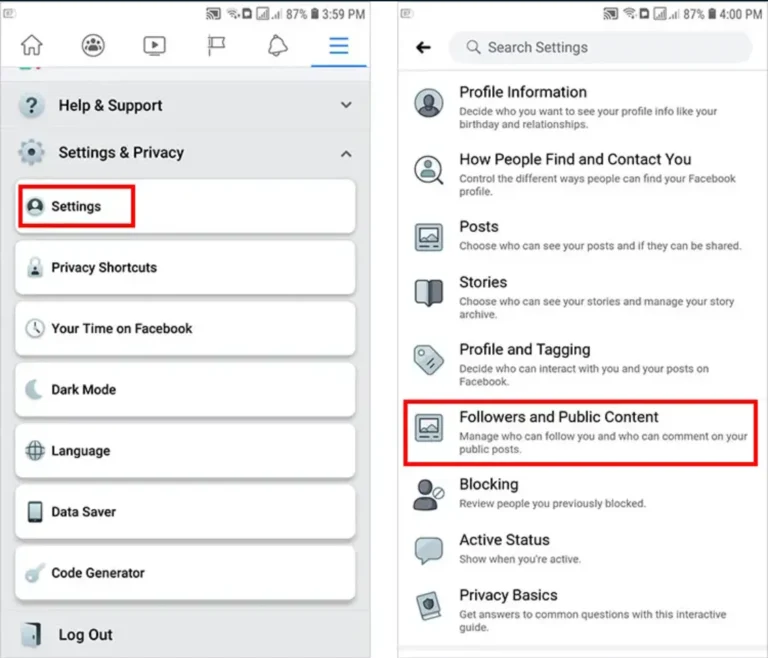Open Stories privacy settings

(x=583, y=296)
